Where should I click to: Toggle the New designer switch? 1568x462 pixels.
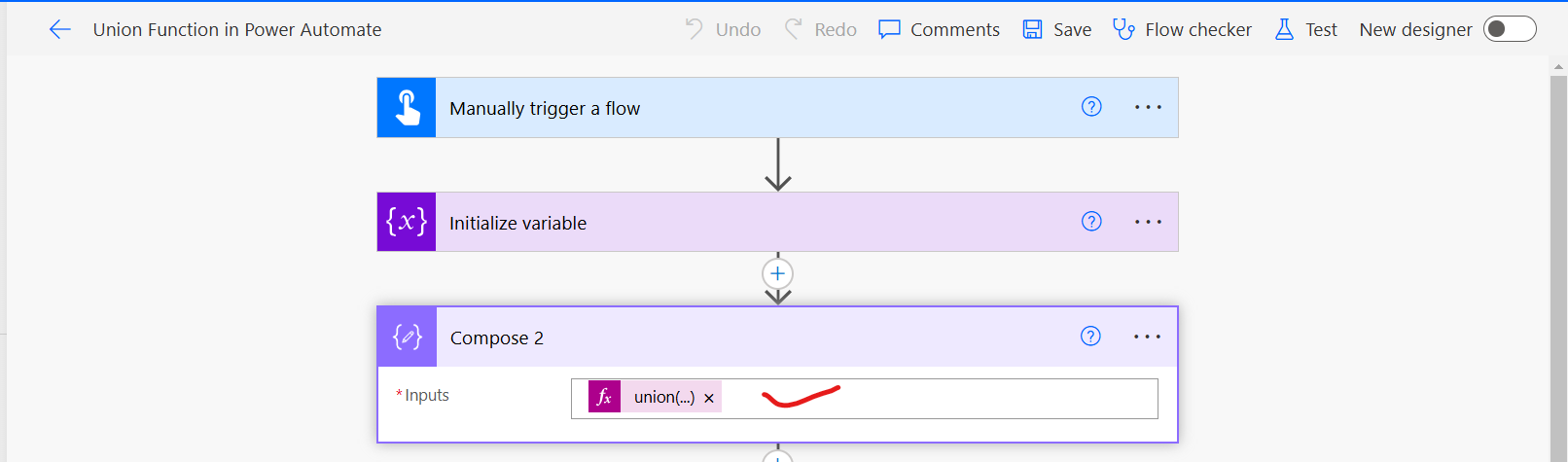1509,29
